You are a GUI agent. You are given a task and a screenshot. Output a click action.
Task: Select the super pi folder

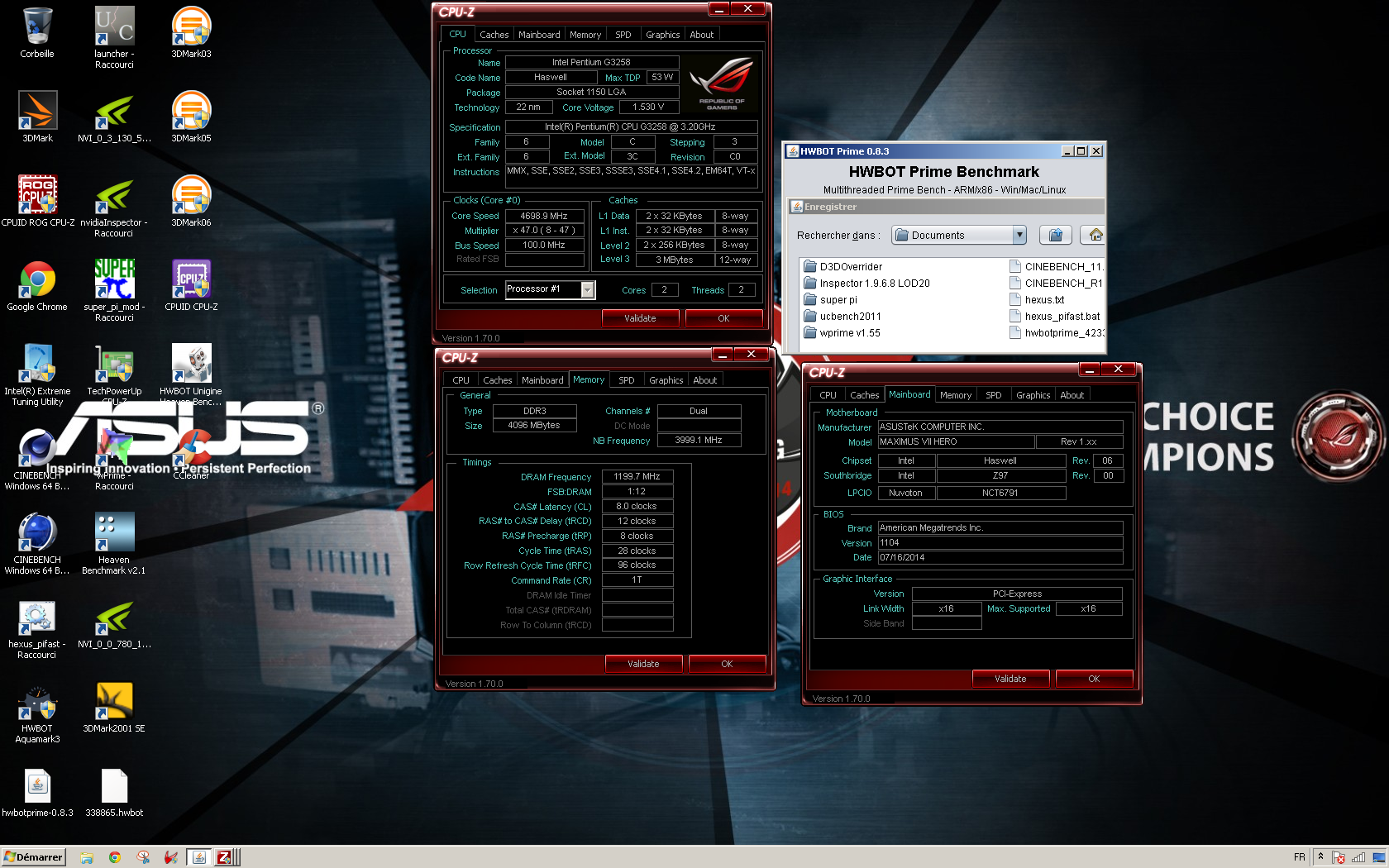[831, 299]
